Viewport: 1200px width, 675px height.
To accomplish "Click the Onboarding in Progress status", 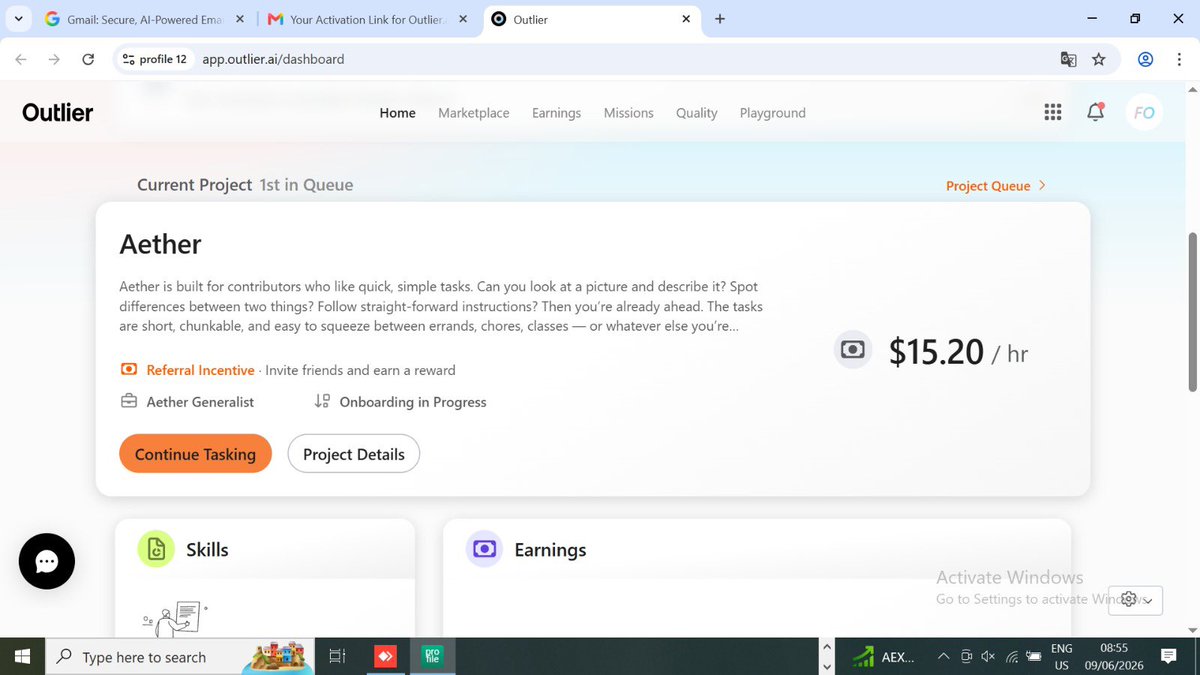I will pos(413,402).
